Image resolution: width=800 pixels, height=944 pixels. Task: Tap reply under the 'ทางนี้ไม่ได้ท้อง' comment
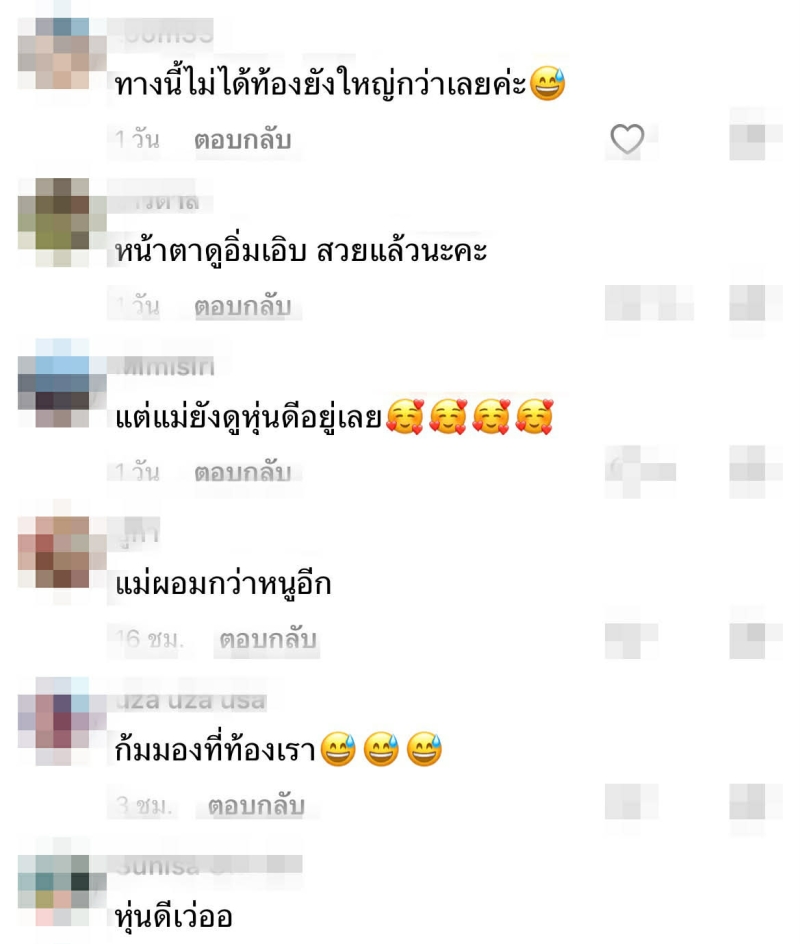point(243,140)
